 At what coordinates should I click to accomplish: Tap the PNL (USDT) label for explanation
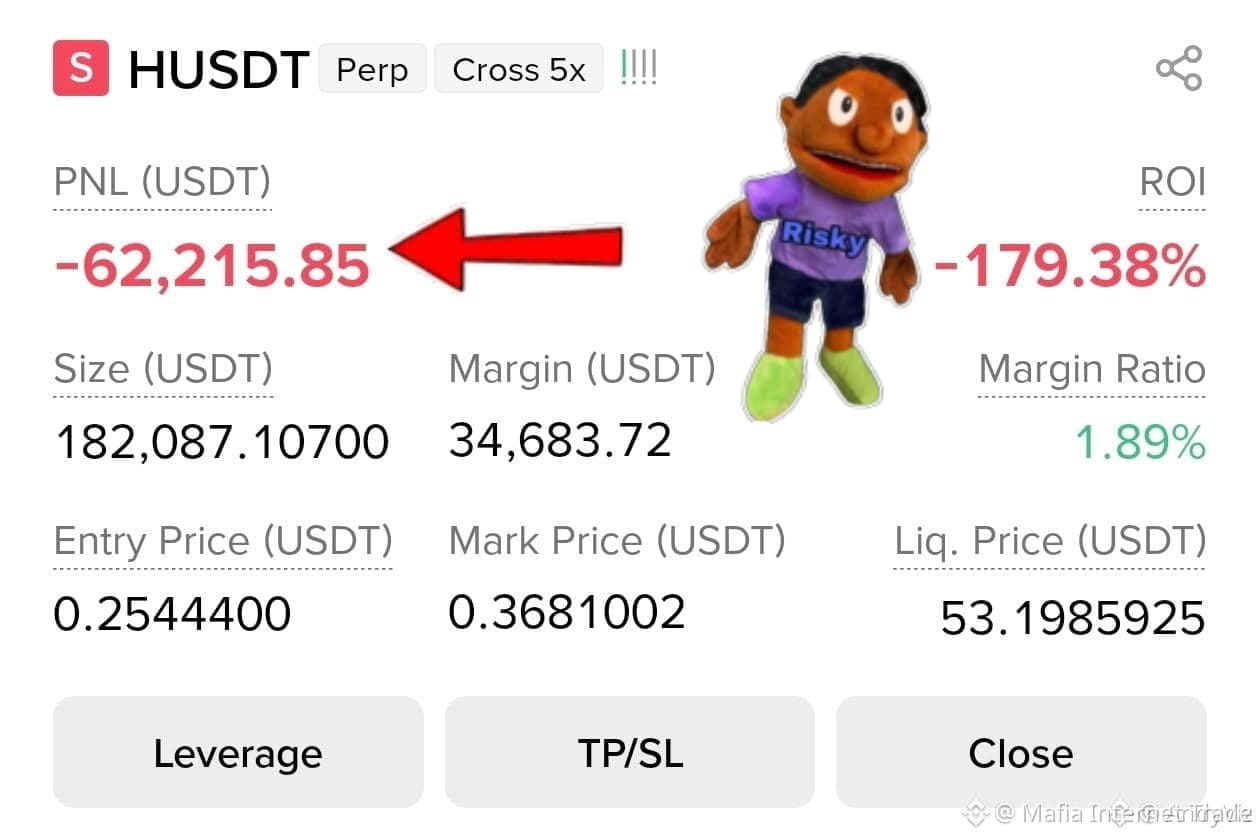coord(162,183)
